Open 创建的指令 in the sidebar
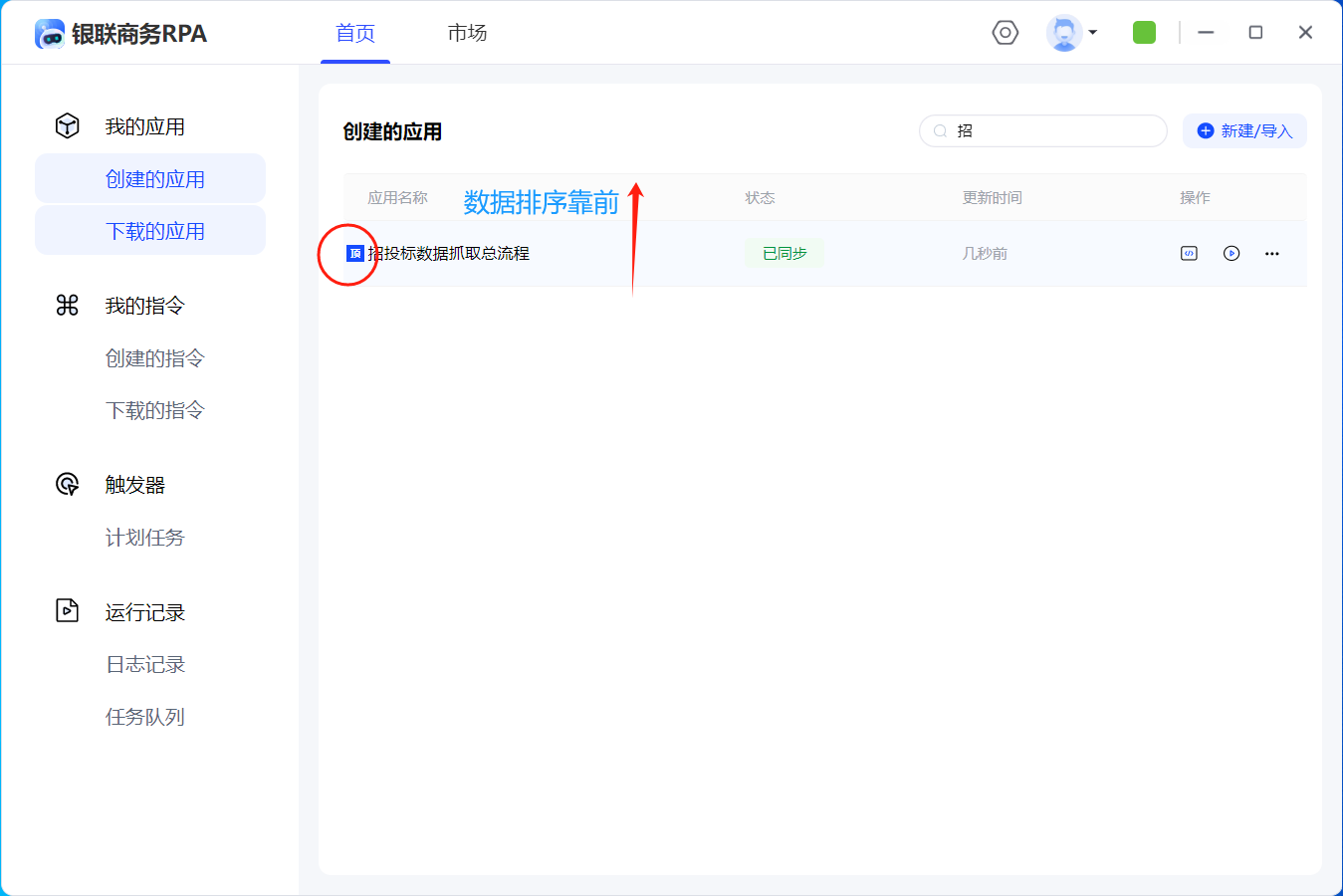The width and height of the screenshot is (1343, 896). [154, 358]
